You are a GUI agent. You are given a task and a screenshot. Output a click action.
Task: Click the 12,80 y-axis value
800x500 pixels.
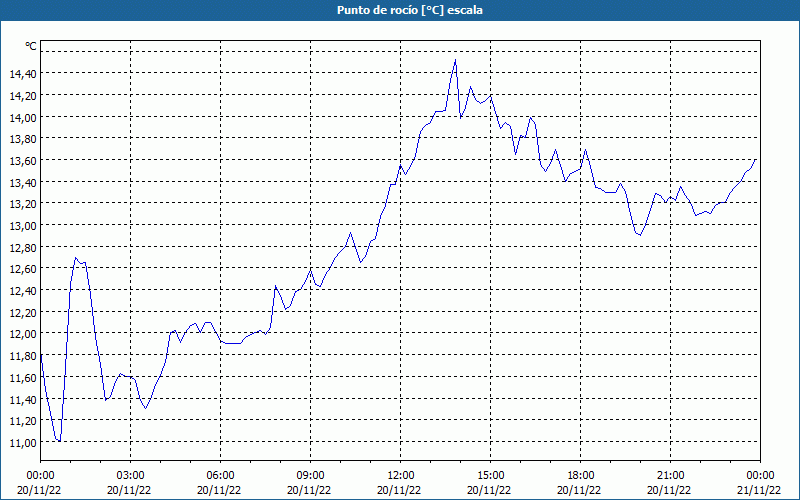(23, 247)
